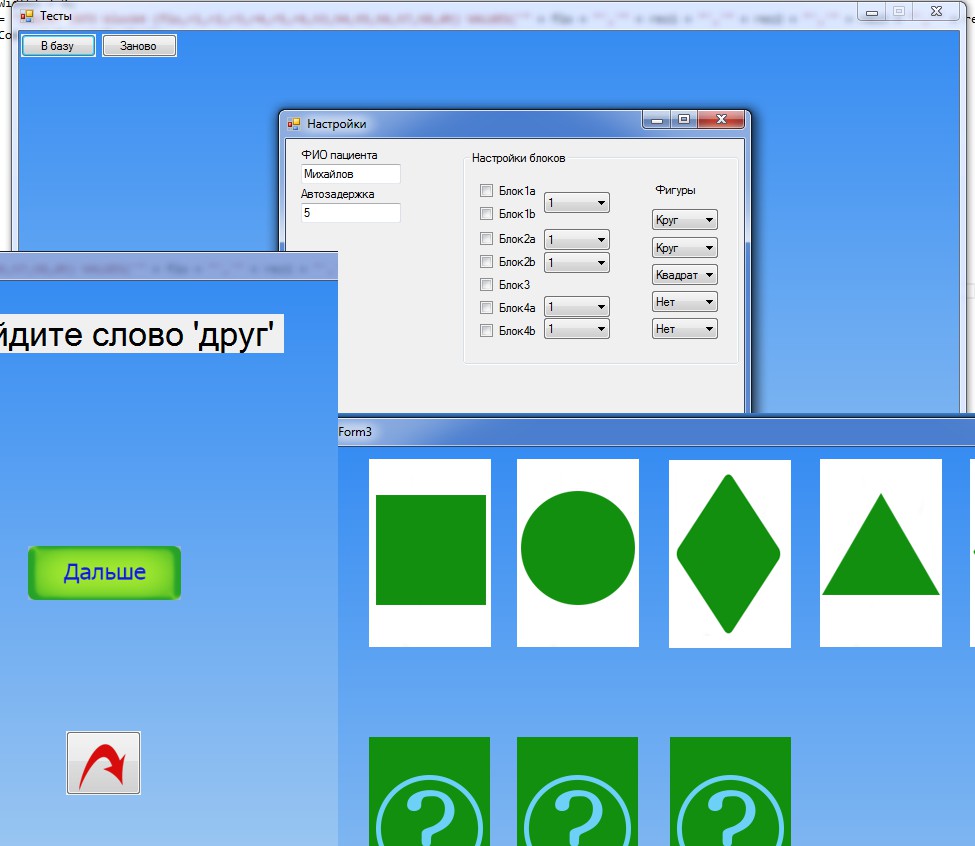Expand the Блок2b number dropdown

[577, 262]
